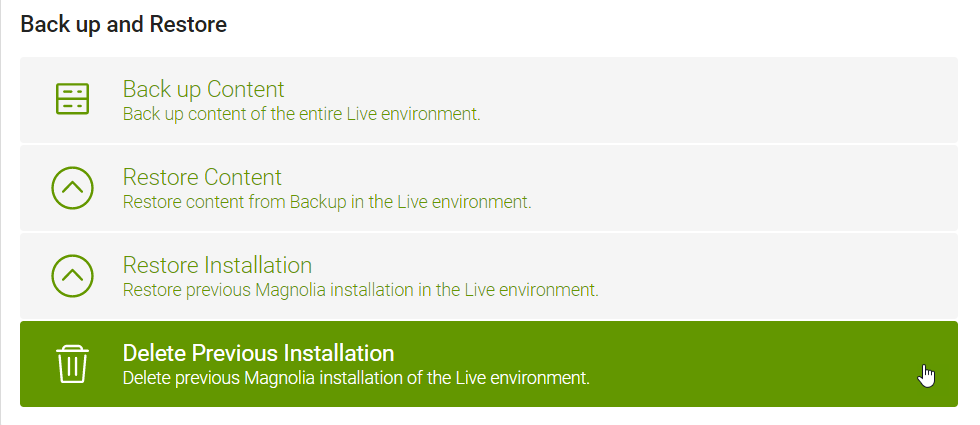The height and width of the screenshot is (425, 980).
Task: Click the trash can icon for Delete Previous Installation
Action: pos(72,364)
